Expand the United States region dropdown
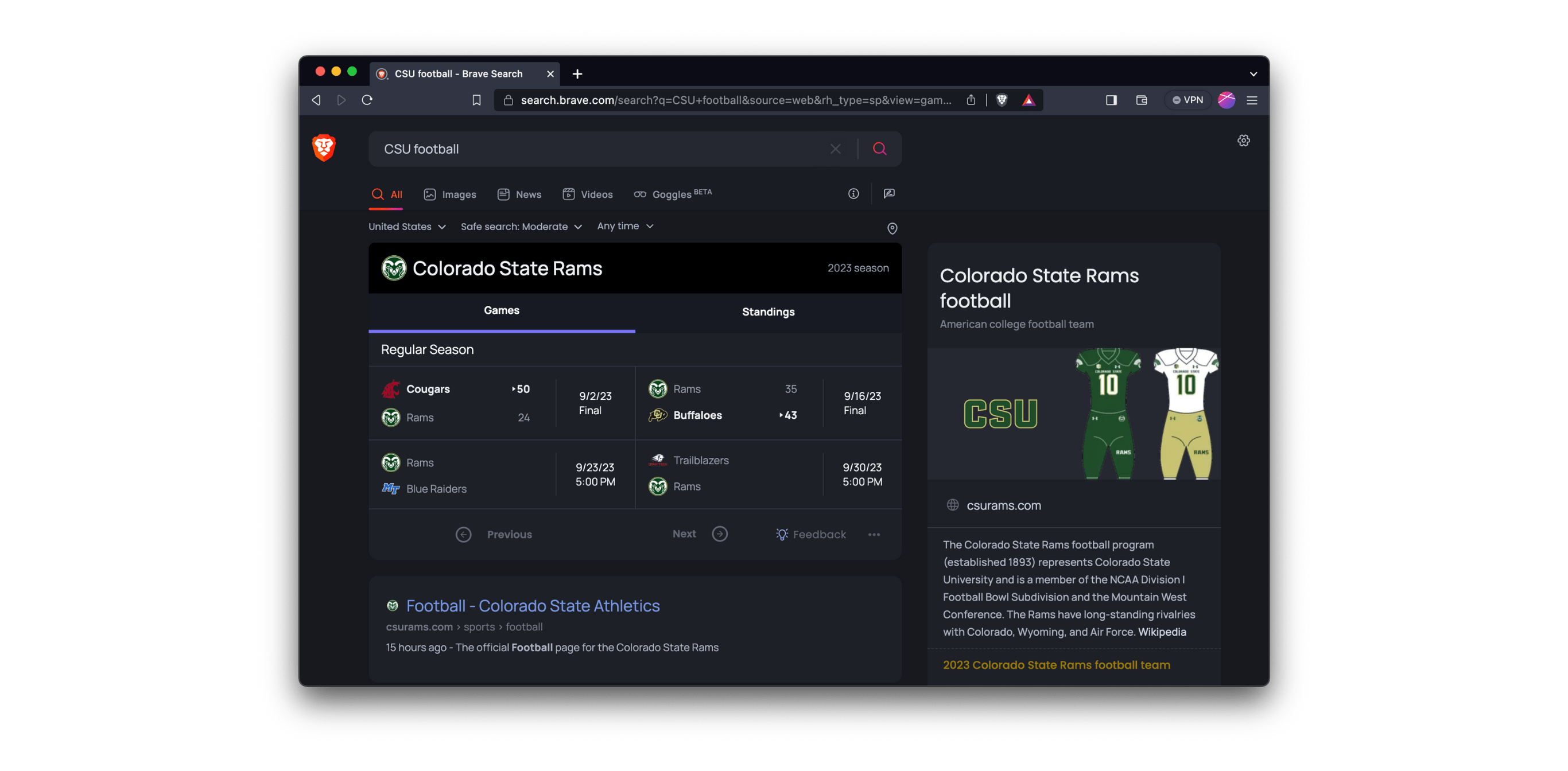Viewport: 1568px width, 771px height. (407, 227)
